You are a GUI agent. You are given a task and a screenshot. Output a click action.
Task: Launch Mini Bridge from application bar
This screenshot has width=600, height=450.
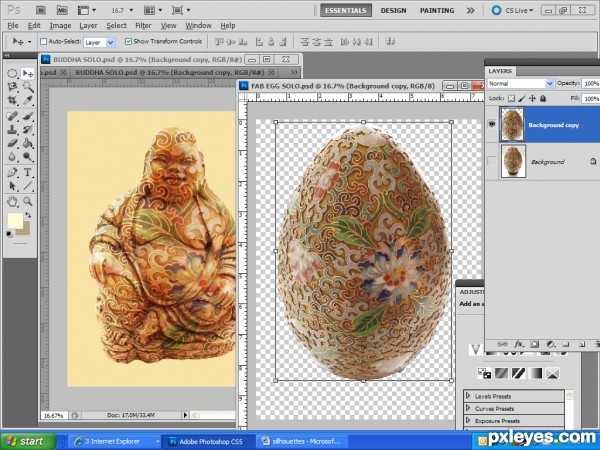[62, 10]
